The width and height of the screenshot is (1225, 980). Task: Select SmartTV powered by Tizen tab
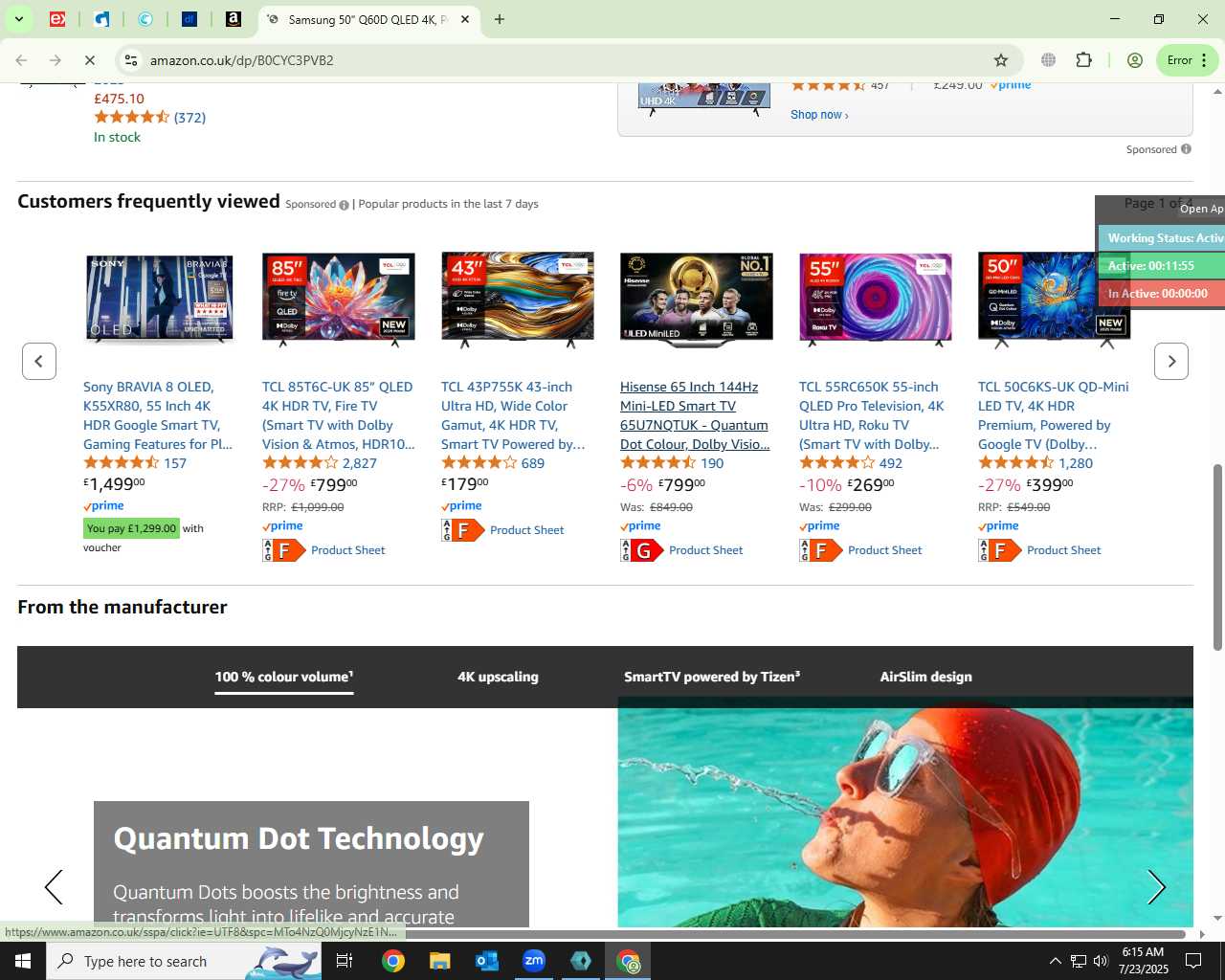coord(712,677)
